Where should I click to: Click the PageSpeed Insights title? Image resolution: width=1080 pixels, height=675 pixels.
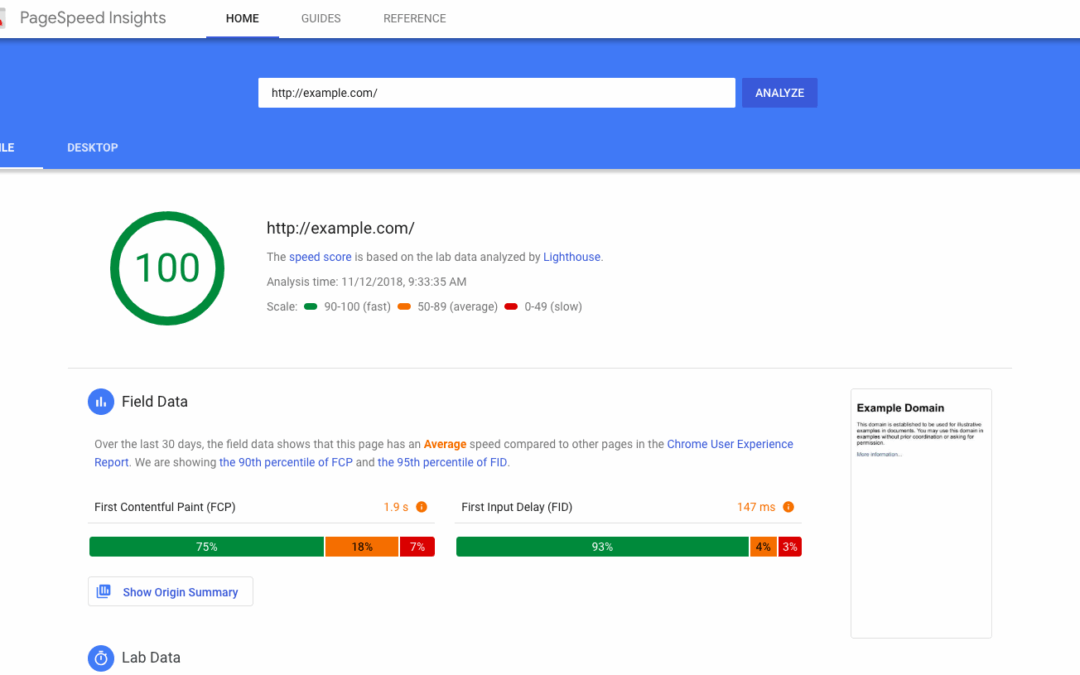(x=93, y=18)
